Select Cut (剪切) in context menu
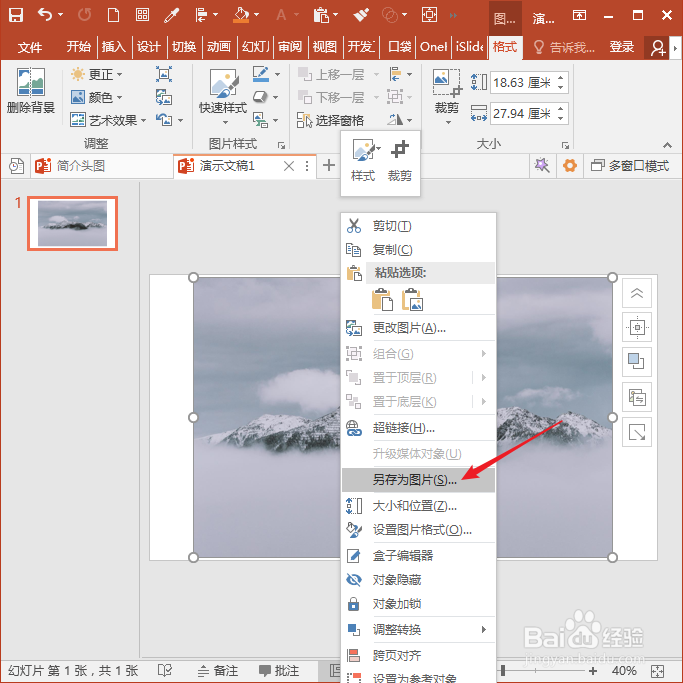Image resolution: width=683 pixels, height=683 pixels. (x=419, y=226)
